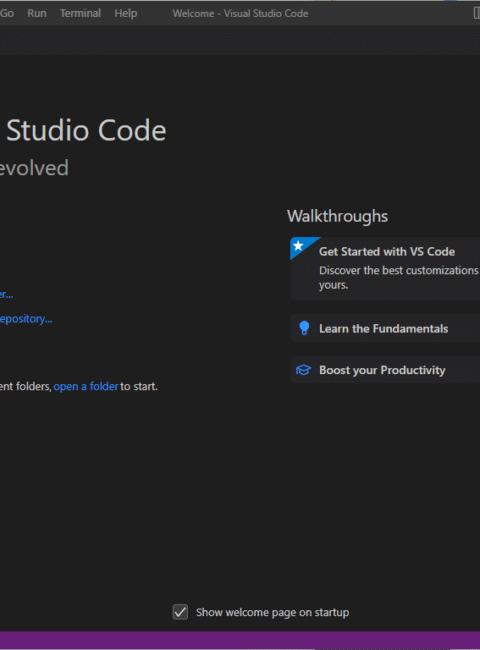
Task: Open the Terminal menu
Action: pyautogui.click(x=80, y=13)
